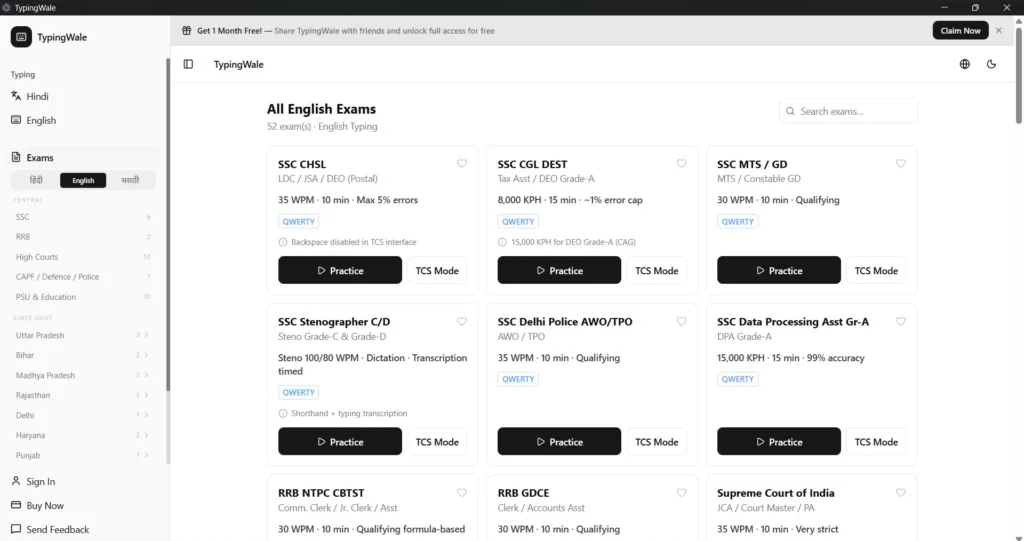Open TCS Mode for SSC CGL DEST

click(656, 270)
